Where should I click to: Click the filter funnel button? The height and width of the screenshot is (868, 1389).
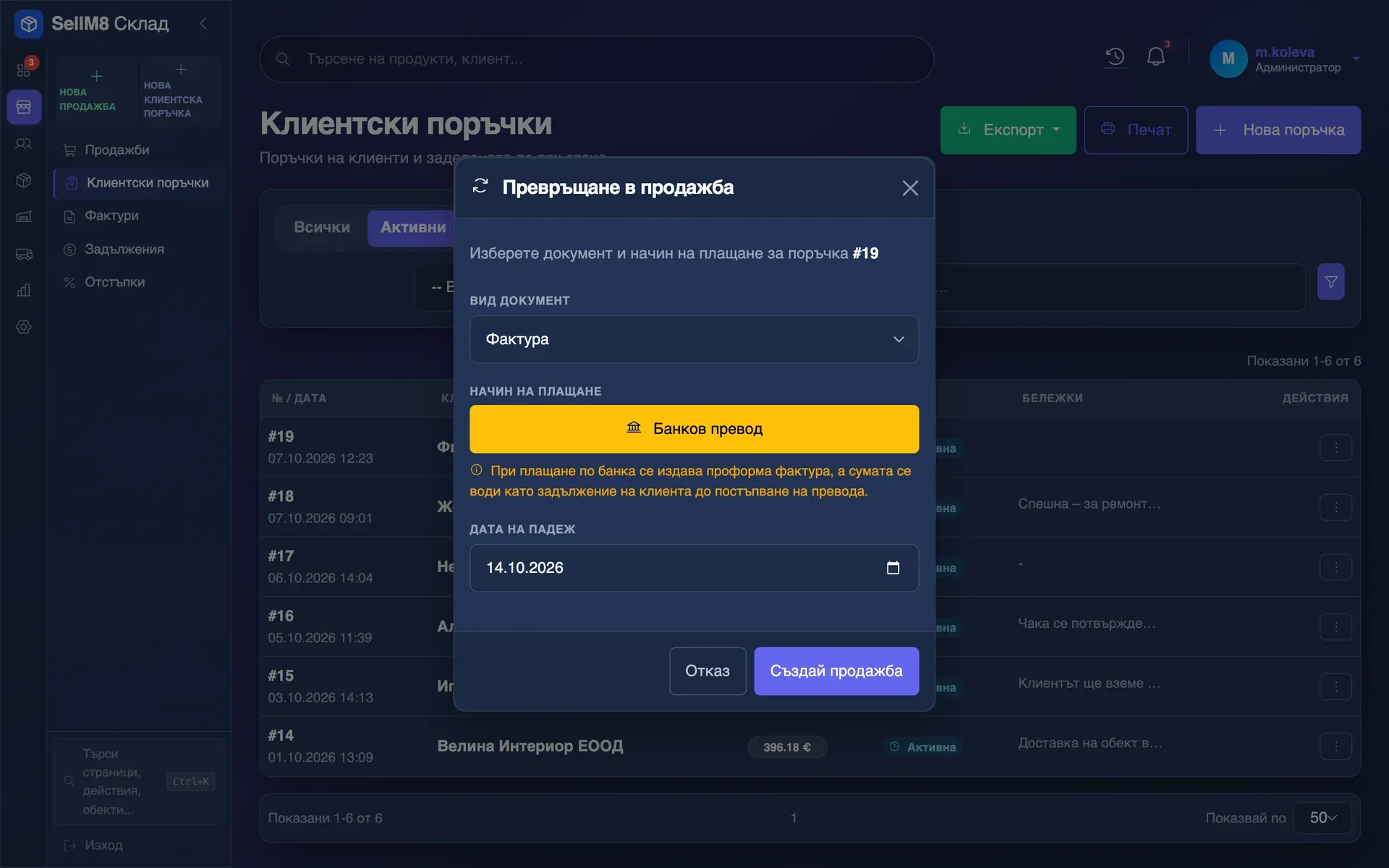(1331, 282)
